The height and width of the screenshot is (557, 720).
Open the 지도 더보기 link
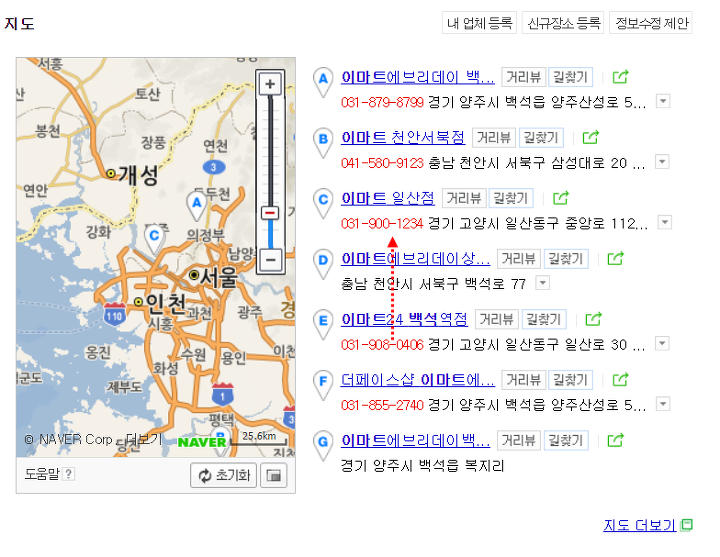pos(639,525)
